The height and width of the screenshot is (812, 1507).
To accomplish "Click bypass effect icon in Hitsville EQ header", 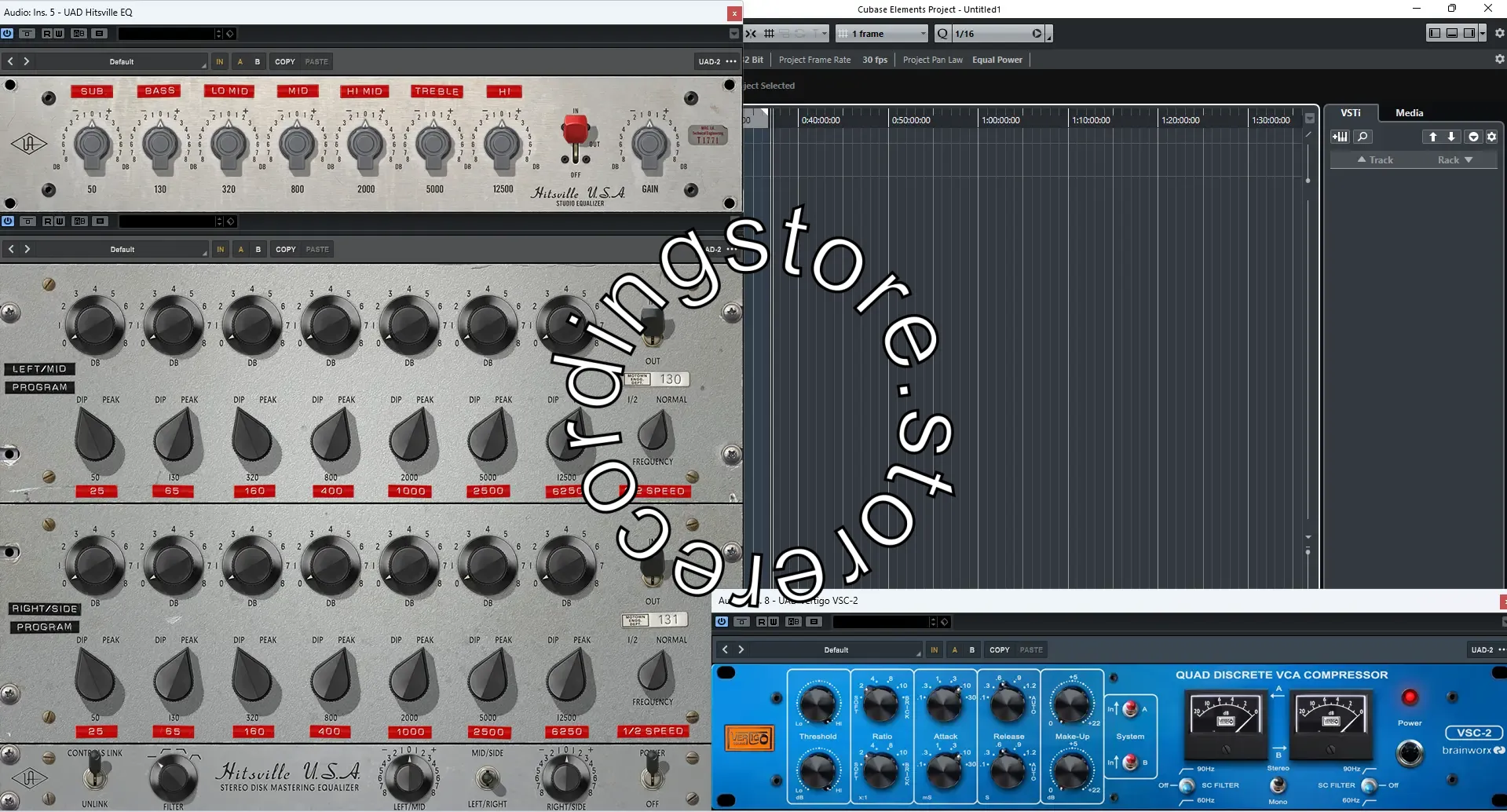I will tap(27, 33).
